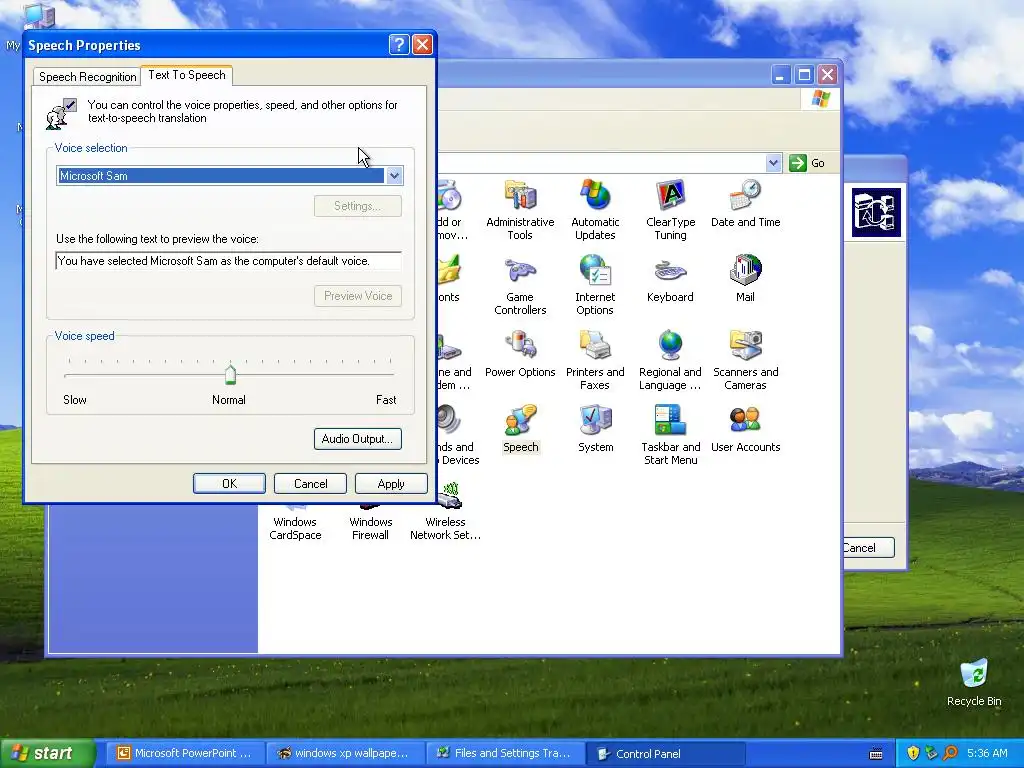Image resolution: width=1024 pixels, height=768 pixels.
Task: Switch to Files and Settings Transfer taskbar item
Action: coord(505,753)
